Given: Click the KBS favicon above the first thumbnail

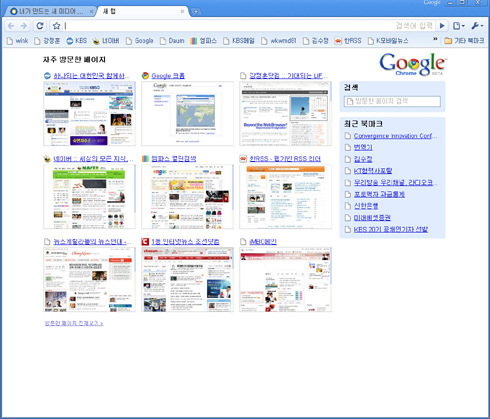Looking at the screenshot, I should 47,76.
